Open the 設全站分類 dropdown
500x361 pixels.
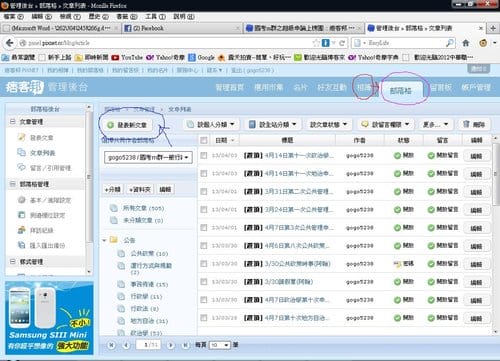click(x=273, y=124)
